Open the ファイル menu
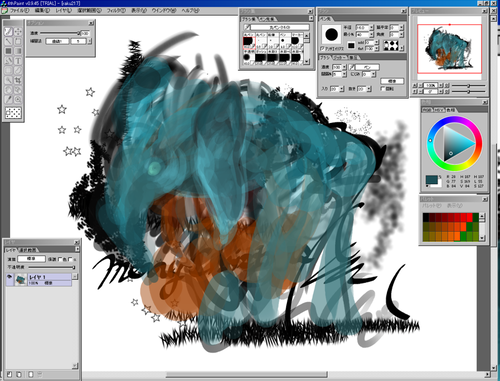 coord(19,11)
